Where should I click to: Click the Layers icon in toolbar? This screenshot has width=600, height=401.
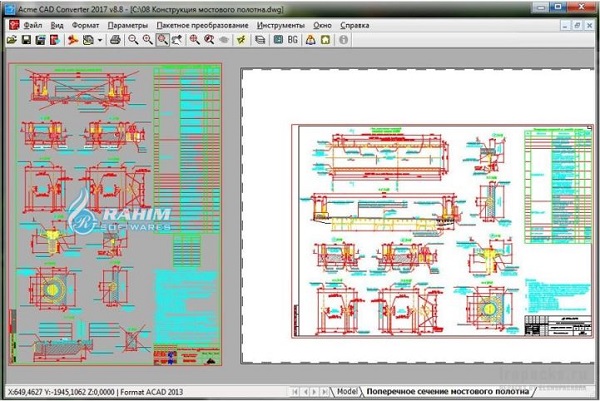[260, 40]
